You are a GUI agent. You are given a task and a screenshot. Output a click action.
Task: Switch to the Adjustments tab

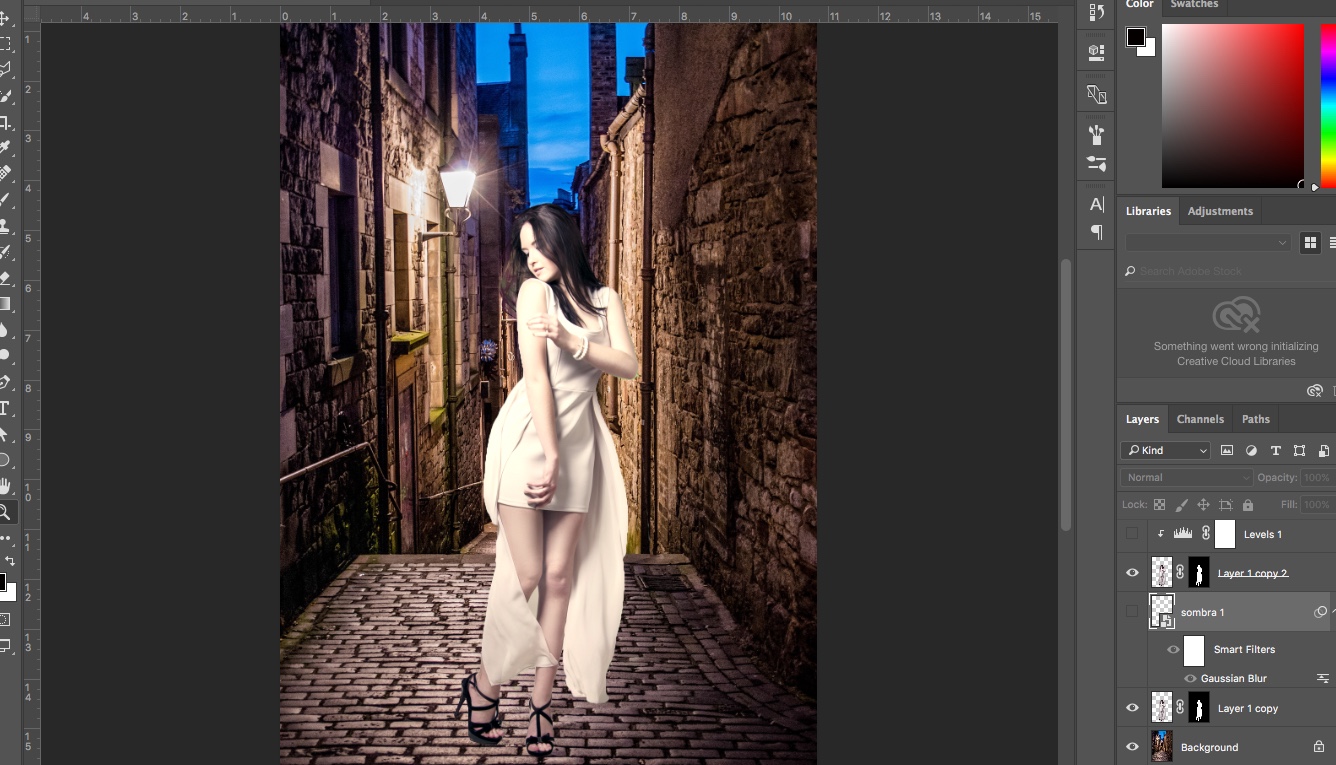tap(1220, 211)
